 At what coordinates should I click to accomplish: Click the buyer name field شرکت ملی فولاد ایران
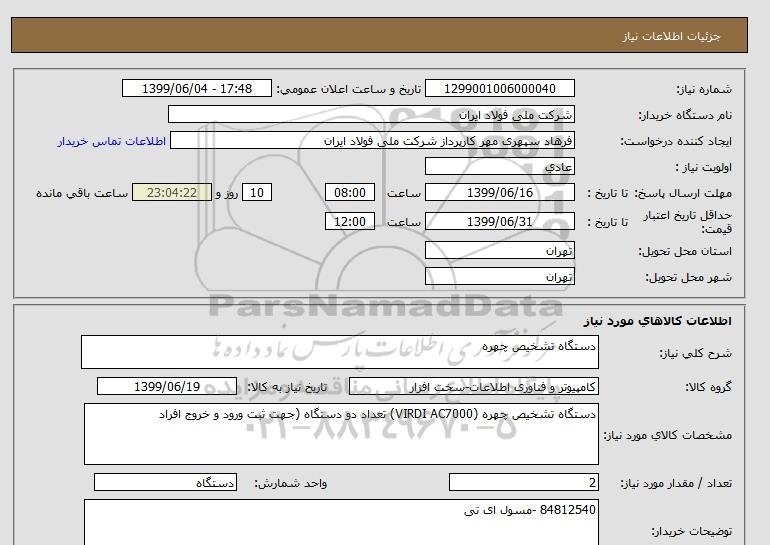point(371,114)
